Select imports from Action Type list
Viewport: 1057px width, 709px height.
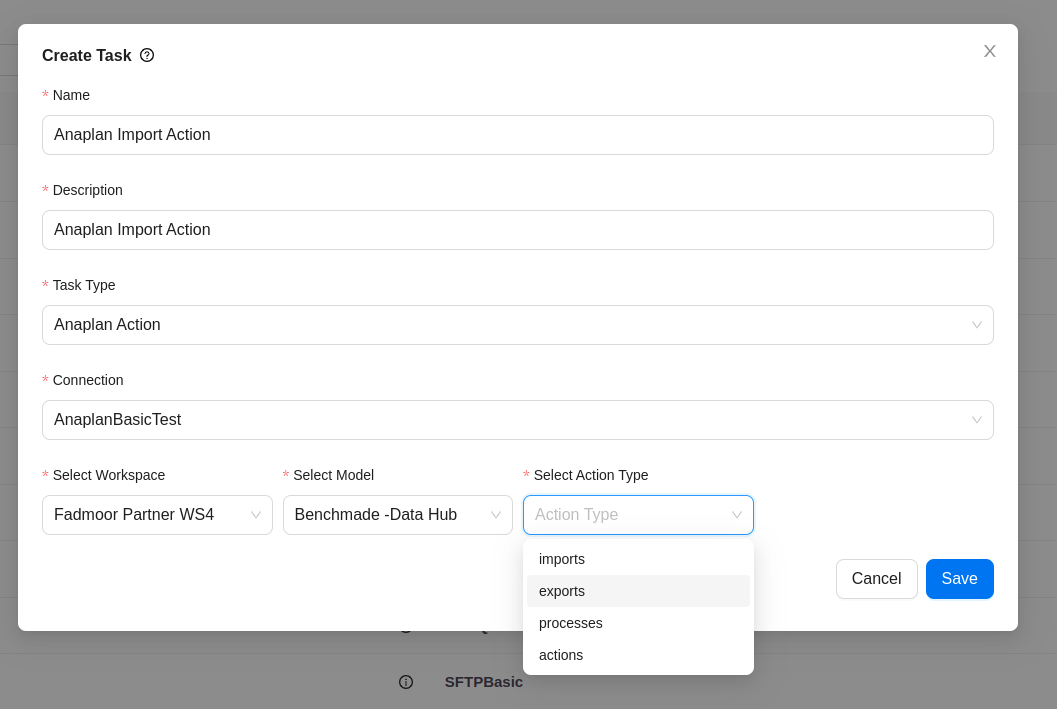click(x=638, y=559)
